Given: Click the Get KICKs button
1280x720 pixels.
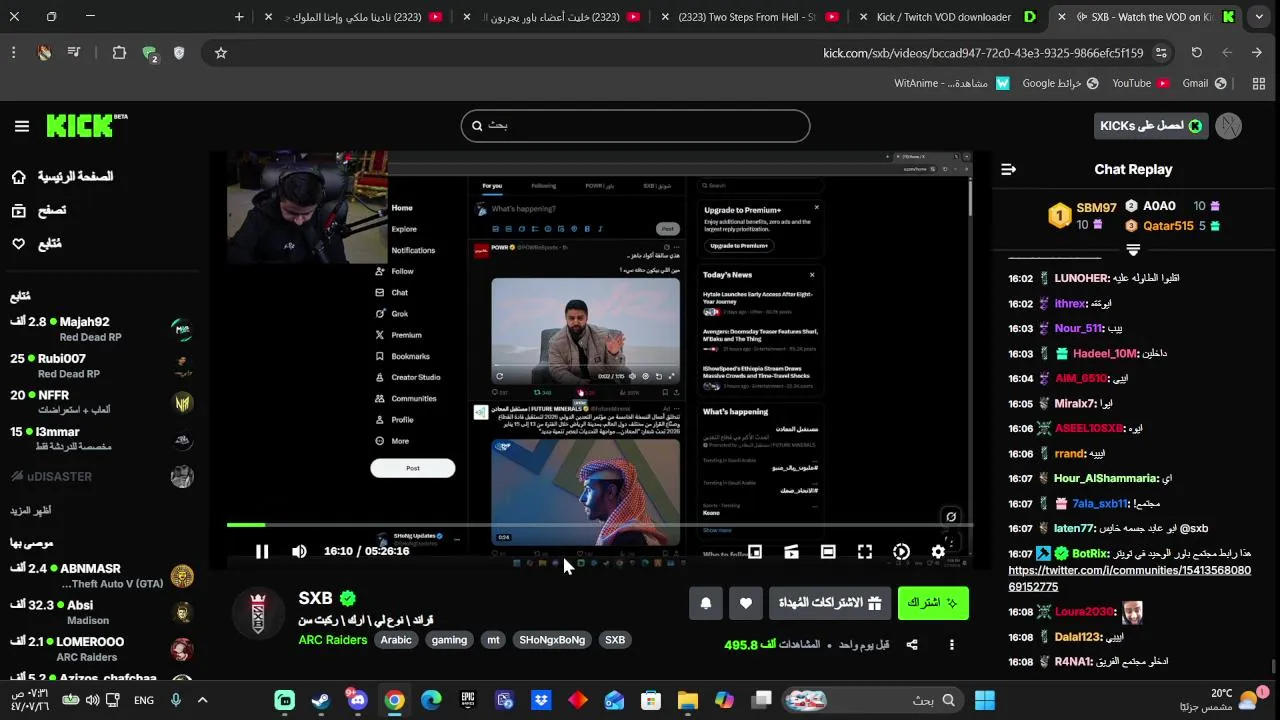Looking at the screenshot, I should (1151, 126).
